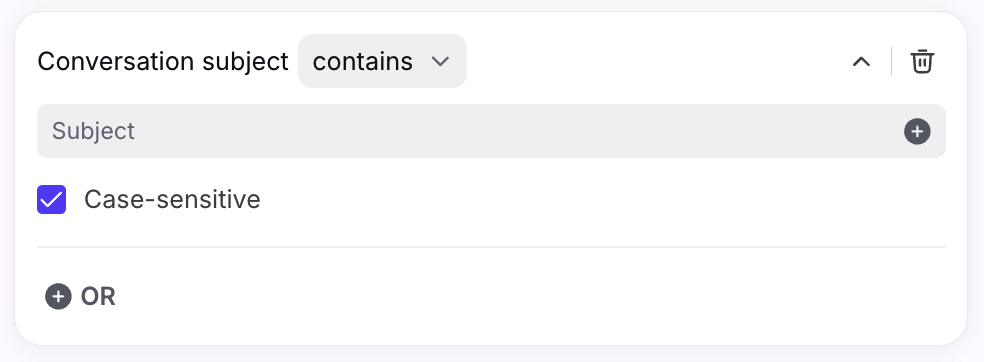
Task: Click the Subject placeholder text
Action: [x=94, y=131]
